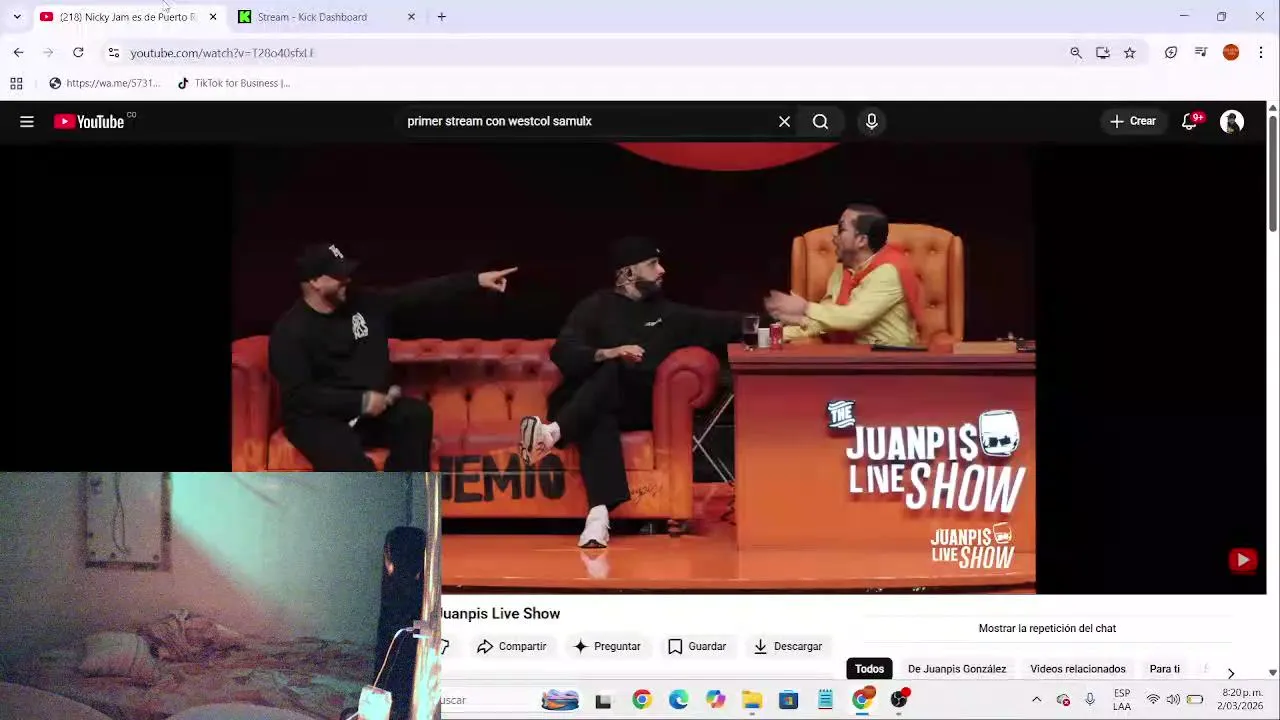This screenshot has height=720, width=1280.
Task: Start voice search with the microphone
Action: [871, 122]
